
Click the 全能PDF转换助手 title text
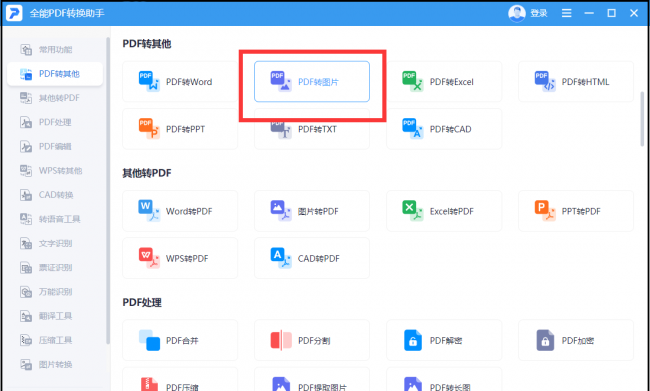pos(67,13)
